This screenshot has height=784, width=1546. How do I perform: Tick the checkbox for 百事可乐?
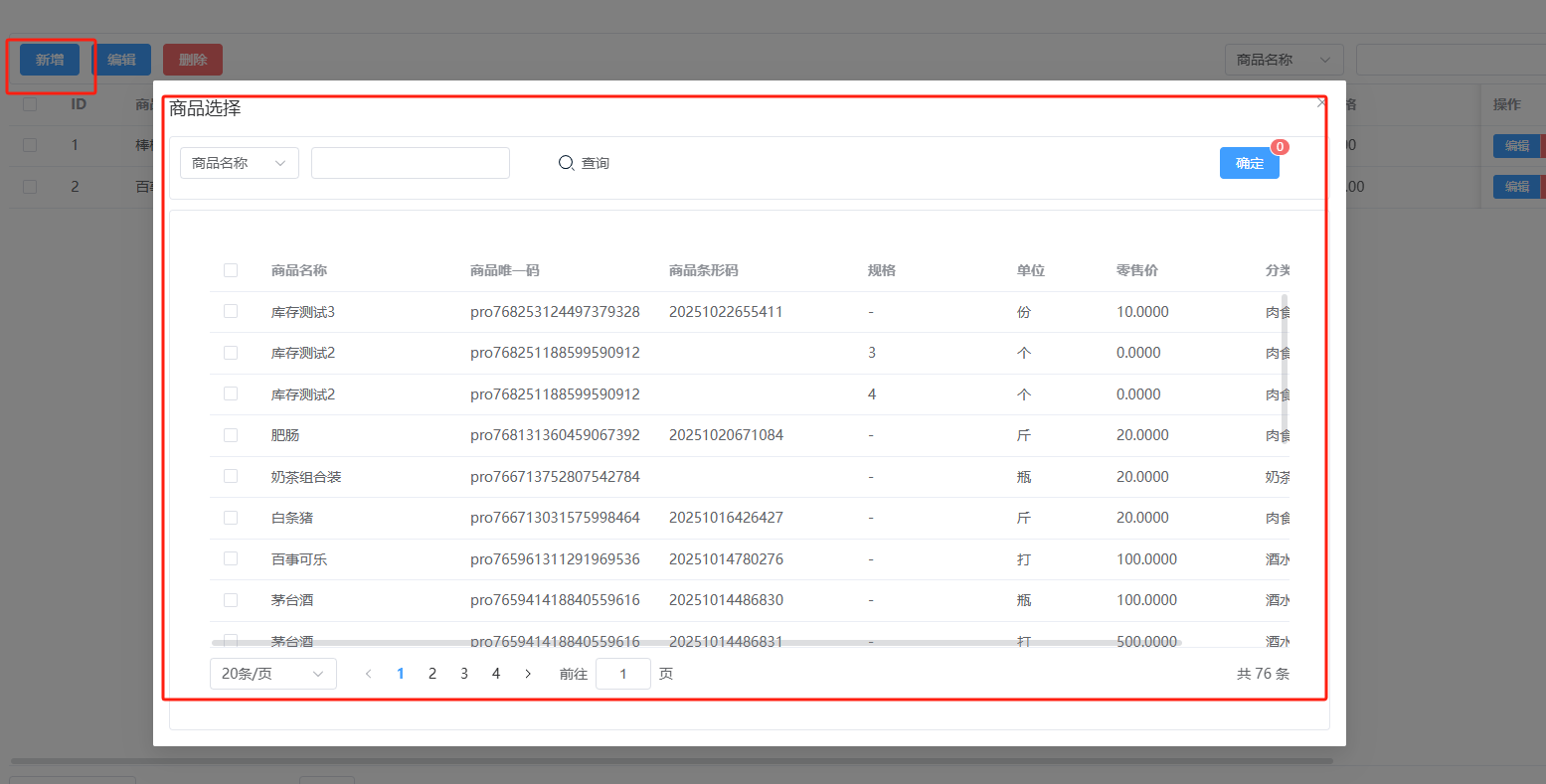point(231,558)
